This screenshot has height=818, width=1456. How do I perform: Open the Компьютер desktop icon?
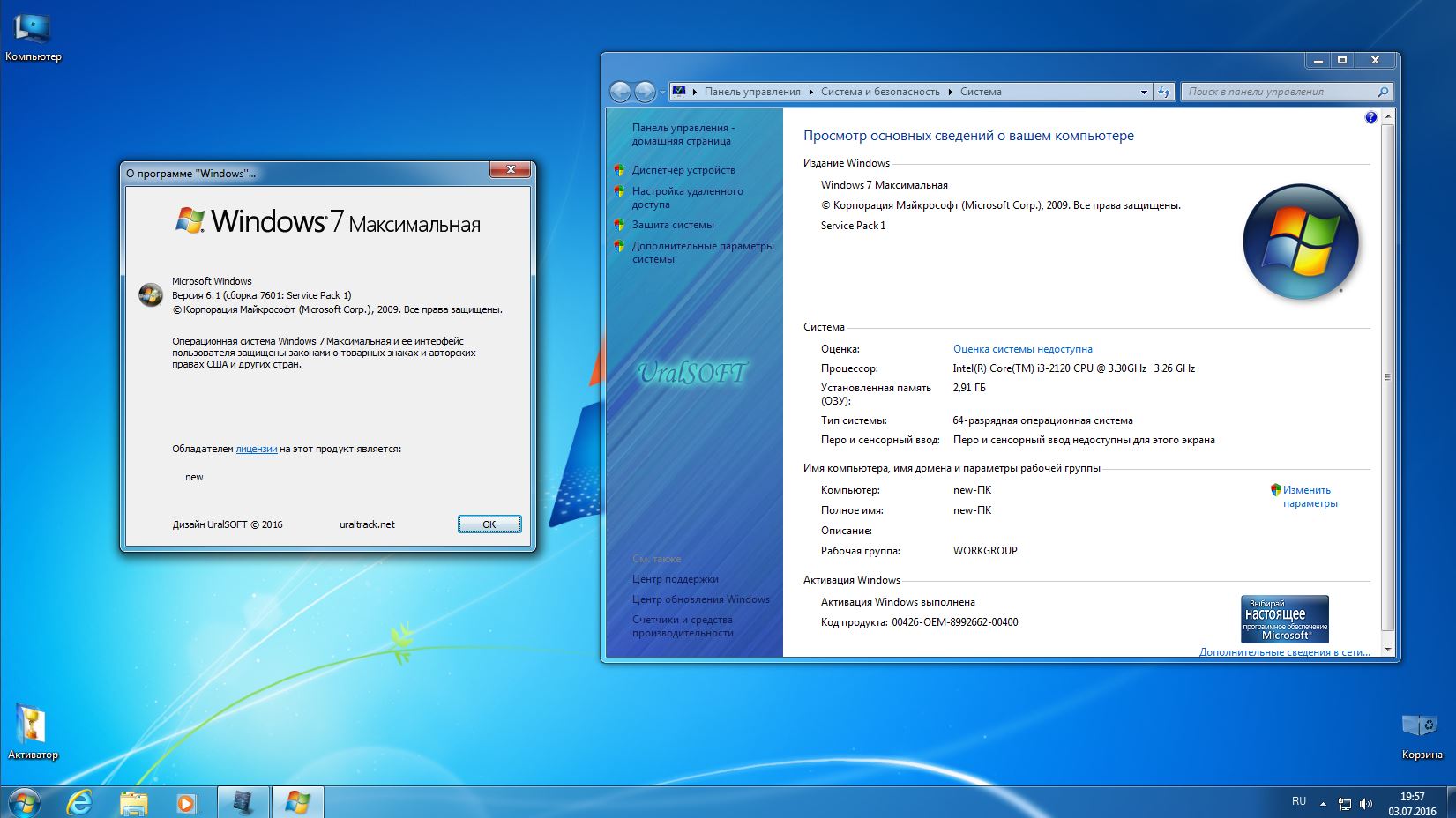(33, 37)
